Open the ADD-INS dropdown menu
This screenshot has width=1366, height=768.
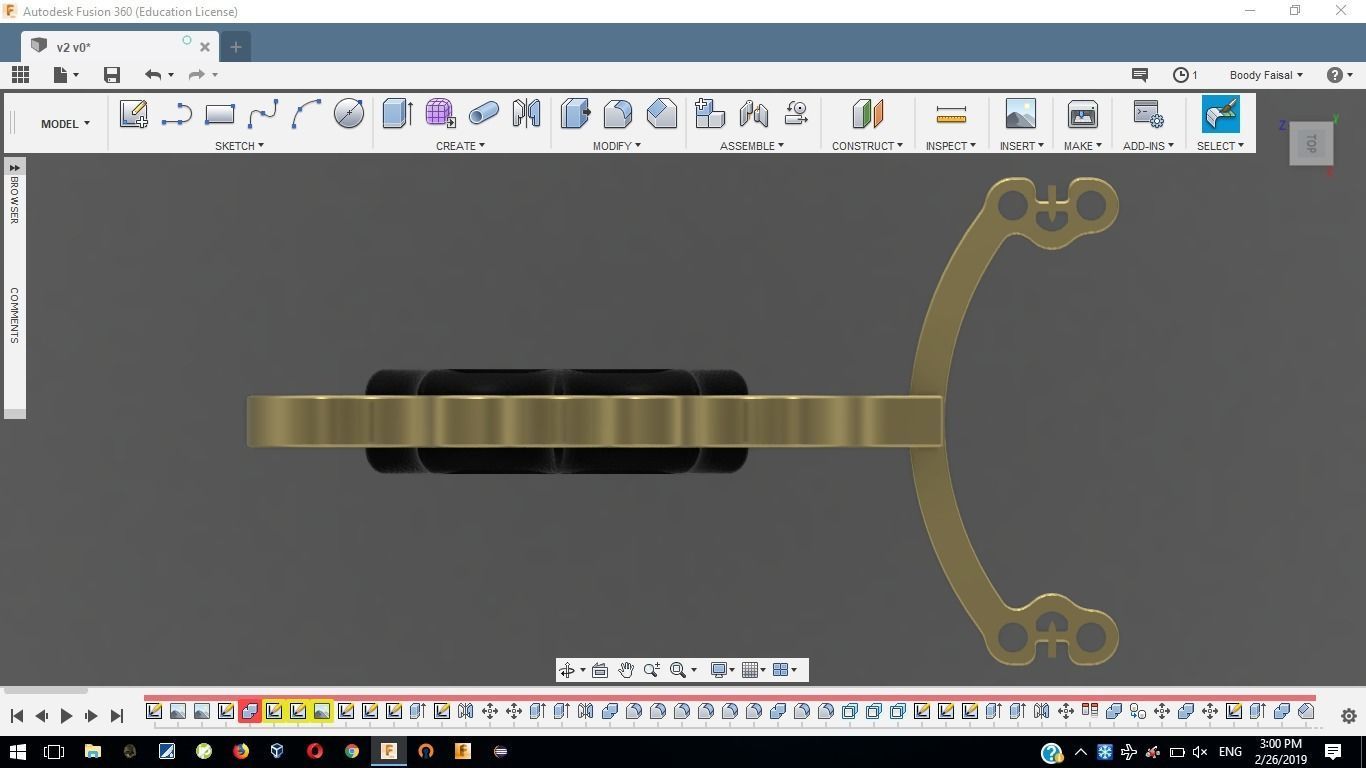1148,146
